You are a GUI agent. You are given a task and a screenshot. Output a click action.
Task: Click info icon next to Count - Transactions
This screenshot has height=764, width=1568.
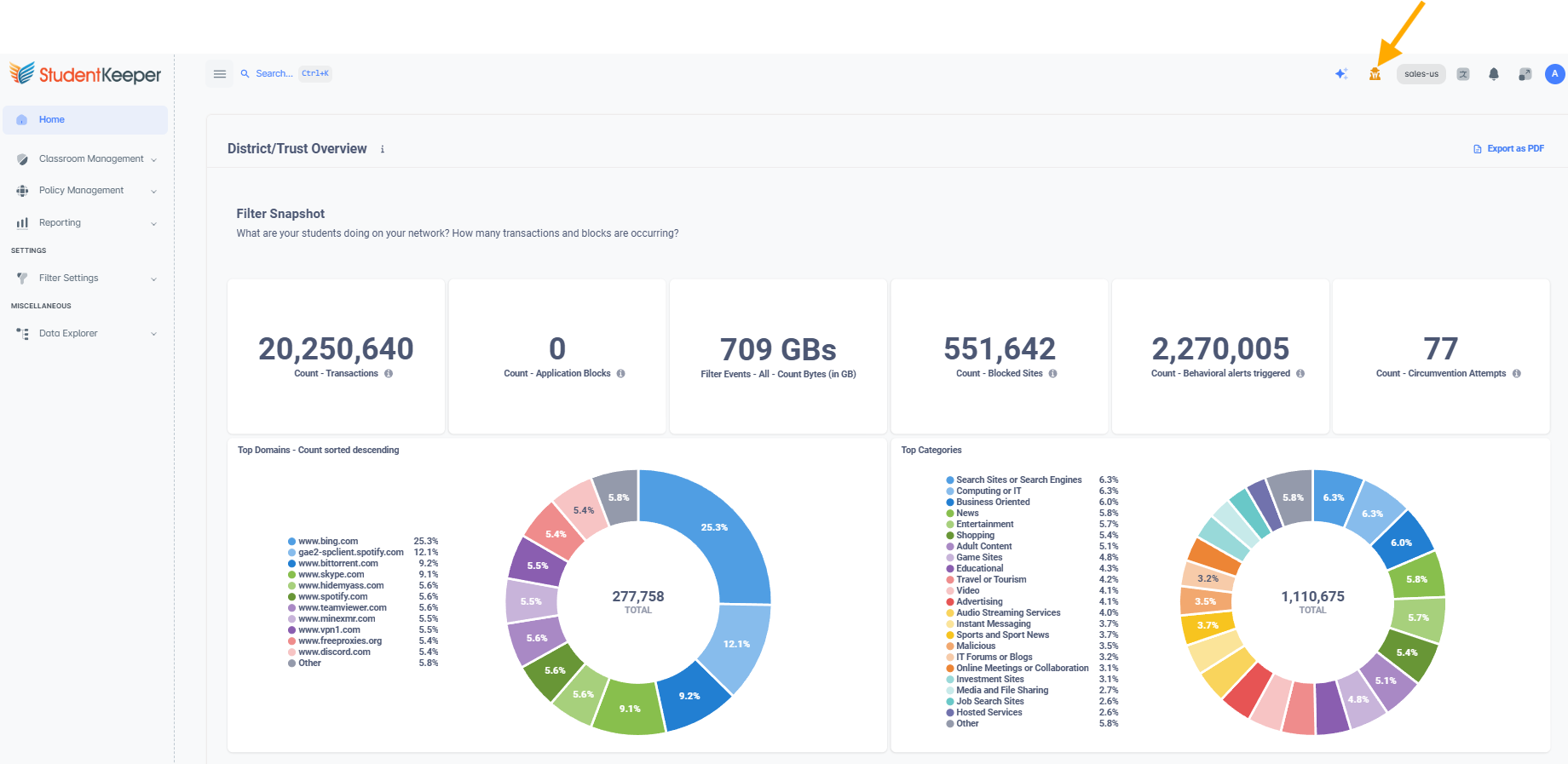pos(389,374)
